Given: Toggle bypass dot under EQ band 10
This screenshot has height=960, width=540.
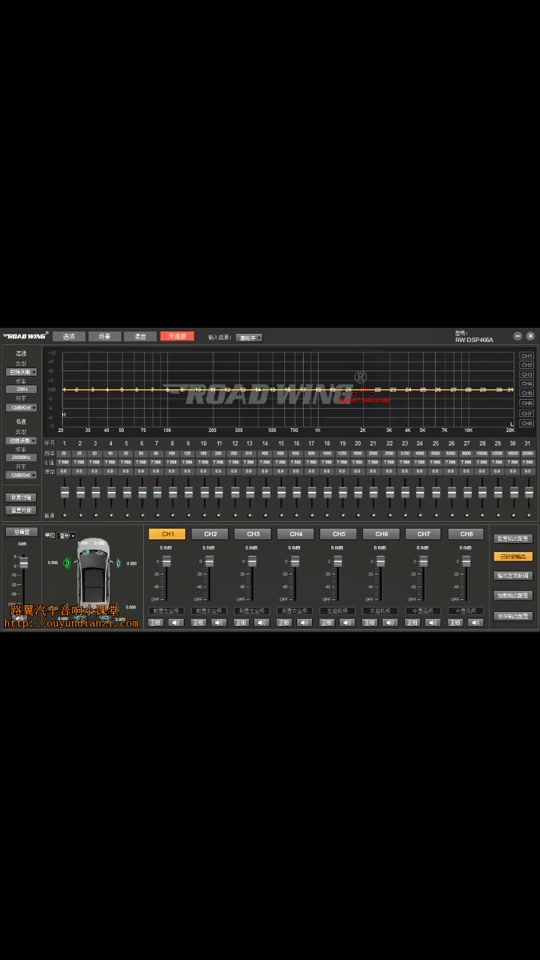Looking at the screenshot, I should pos(204,516).
